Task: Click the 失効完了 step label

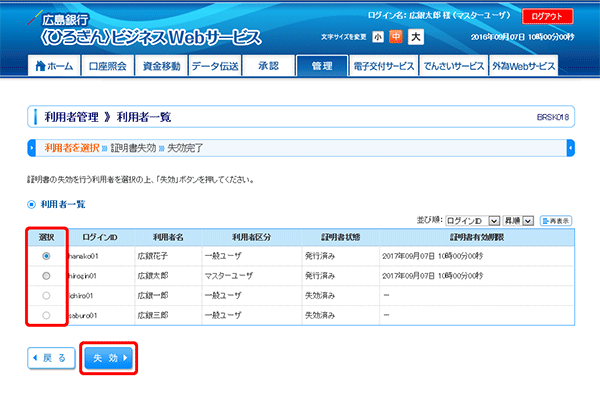Action: click(185, 148)
